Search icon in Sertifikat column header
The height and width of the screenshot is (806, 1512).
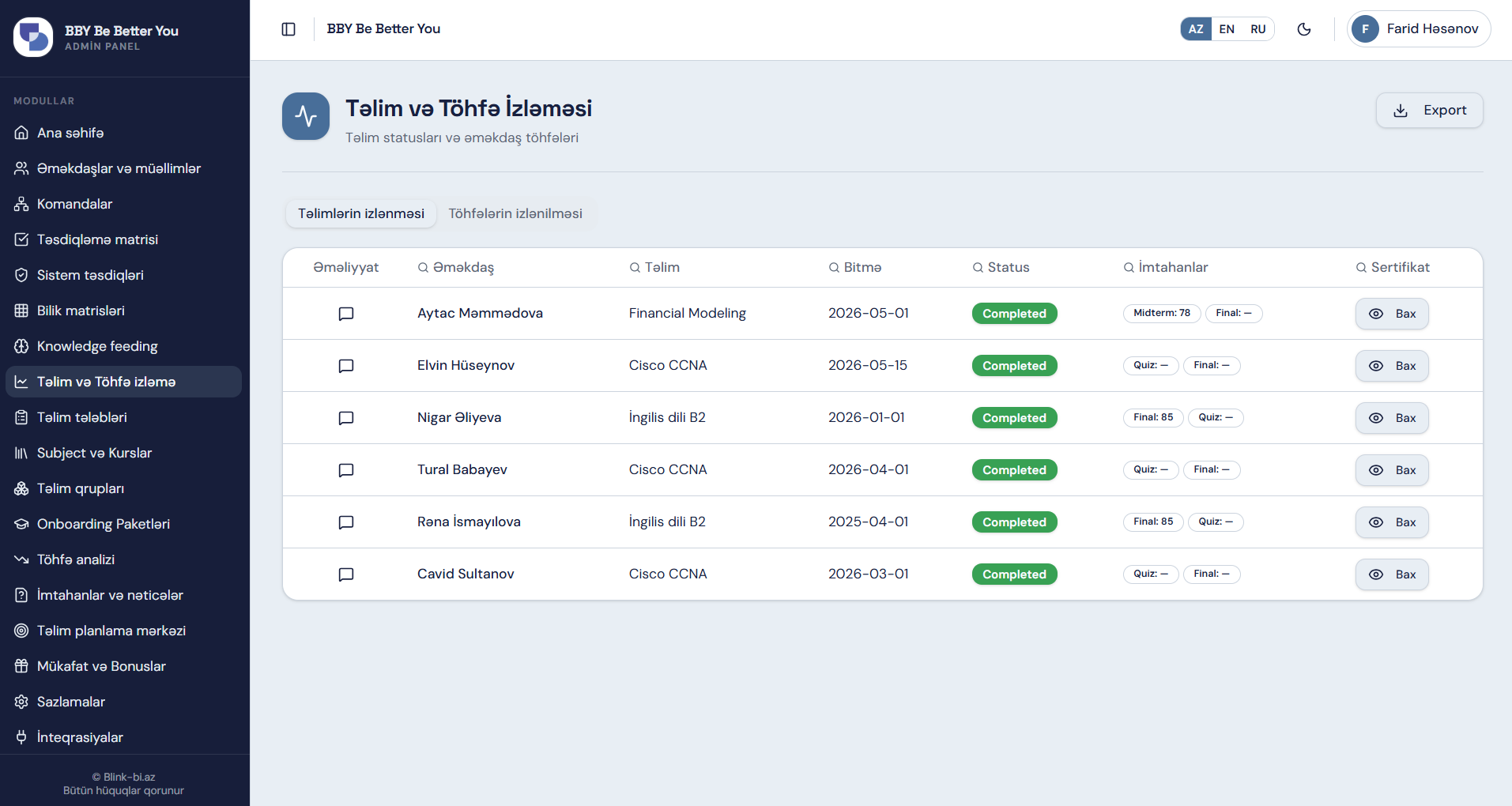[1361, 268]
